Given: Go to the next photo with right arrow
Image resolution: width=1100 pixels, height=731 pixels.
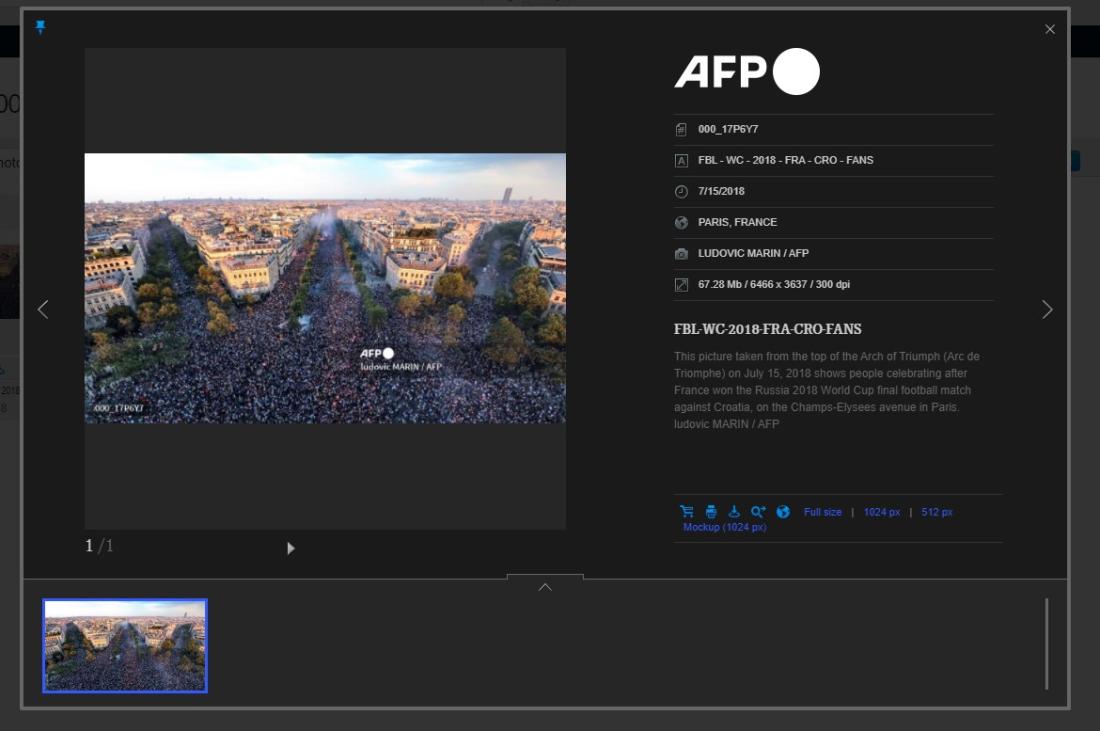Looking at the screenshot, I should (1047, 309).
